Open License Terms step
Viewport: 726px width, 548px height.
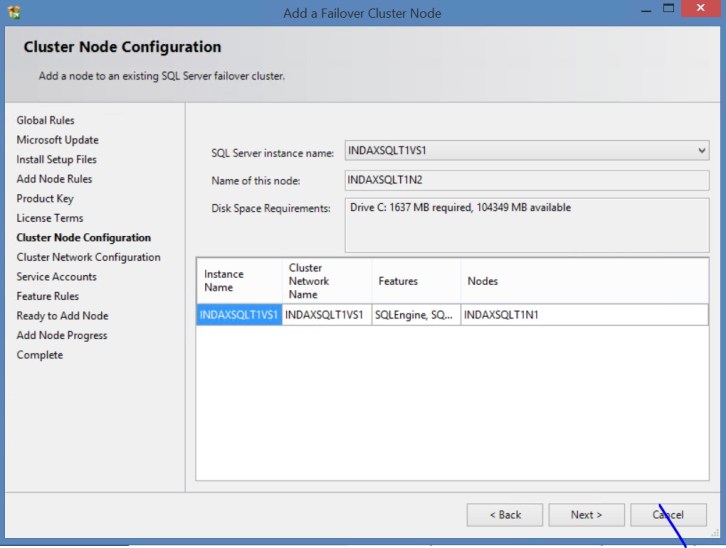(50, 218)
